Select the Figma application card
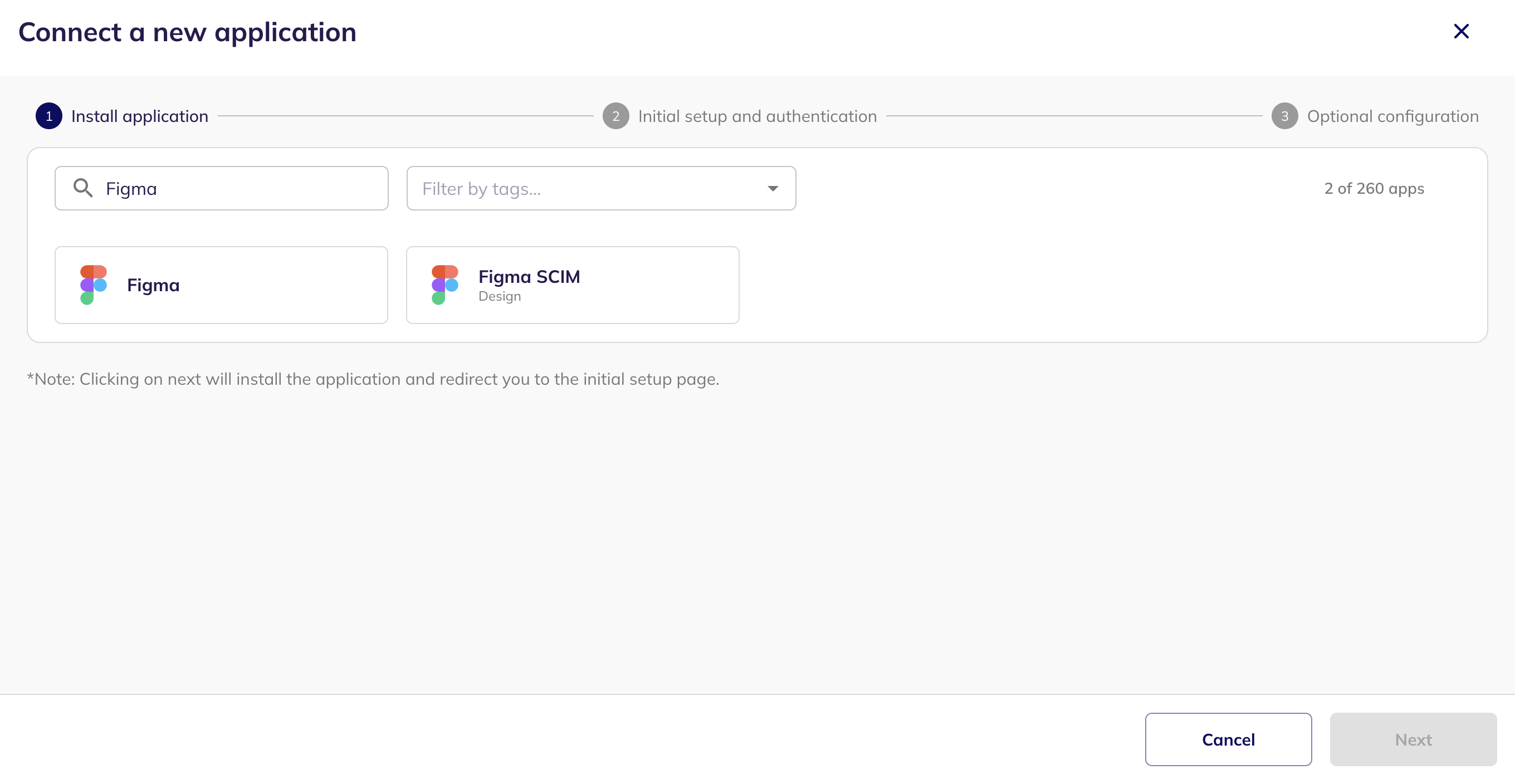 tap(221, 285)
